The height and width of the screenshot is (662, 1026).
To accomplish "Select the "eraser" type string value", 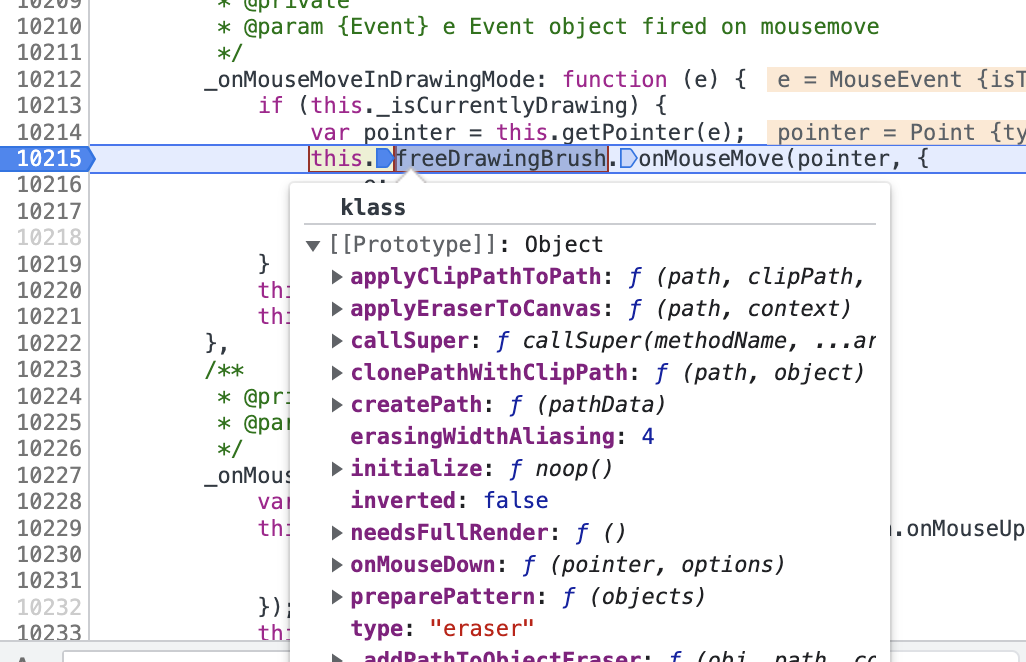I will point(481,628).
